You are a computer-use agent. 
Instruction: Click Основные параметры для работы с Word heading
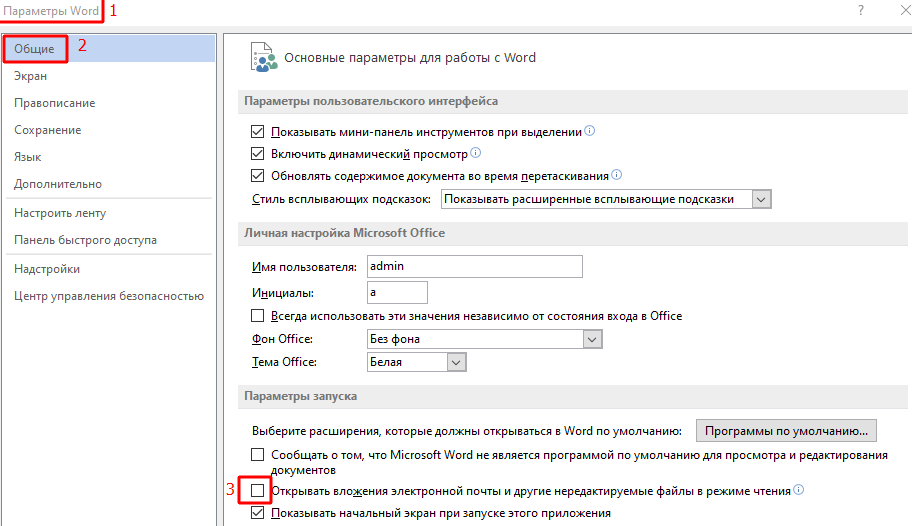point(410,57)
